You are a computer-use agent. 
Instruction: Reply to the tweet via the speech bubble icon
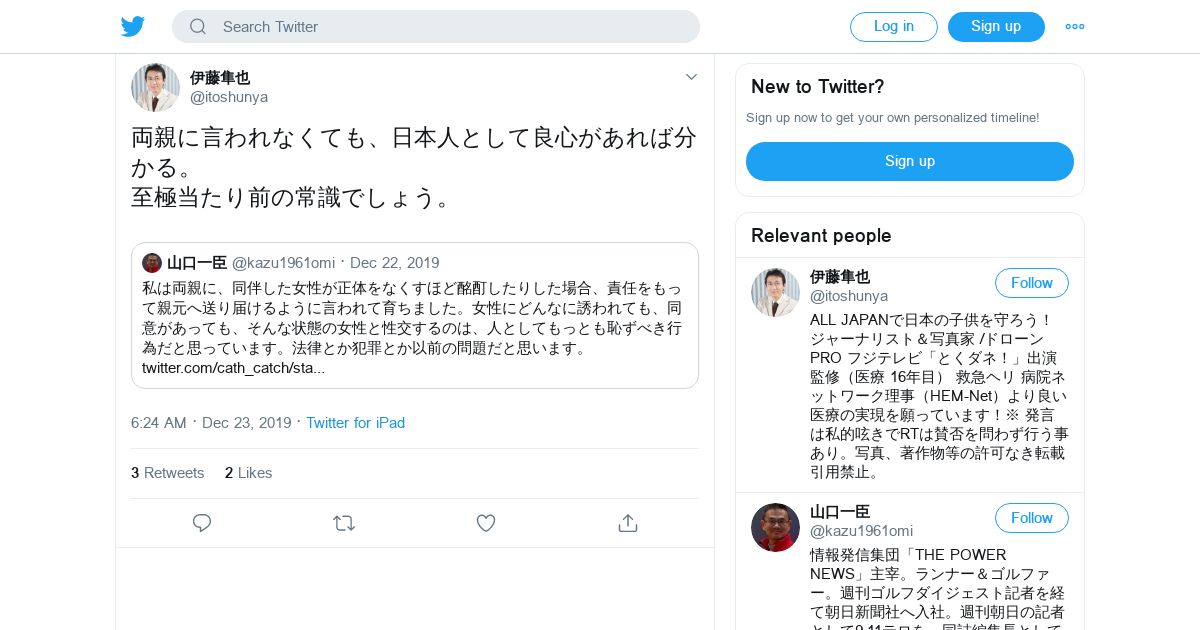(202, 523)
